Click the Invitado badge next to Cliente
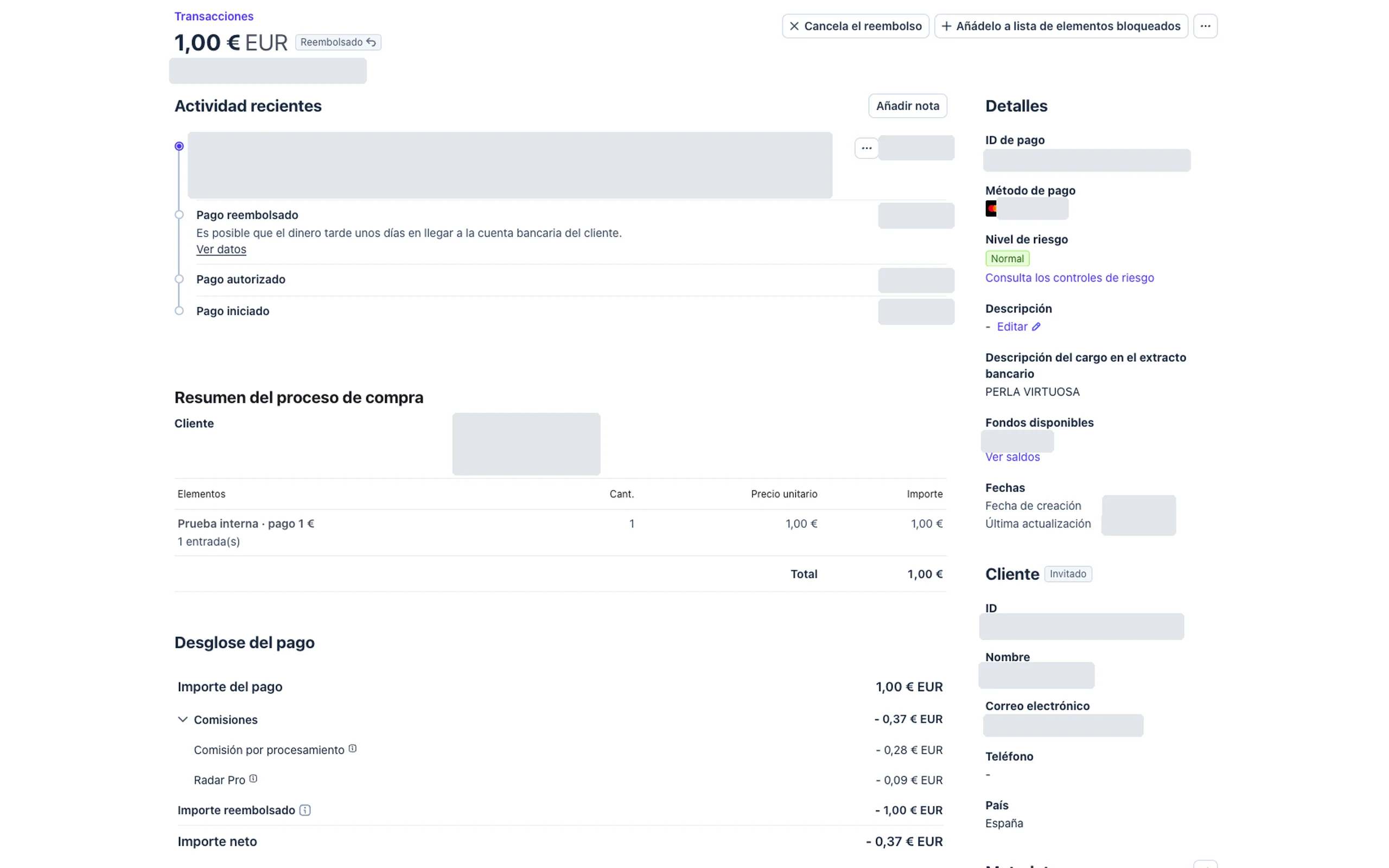Screen dimensions: 1389x868 (1068, 573)
